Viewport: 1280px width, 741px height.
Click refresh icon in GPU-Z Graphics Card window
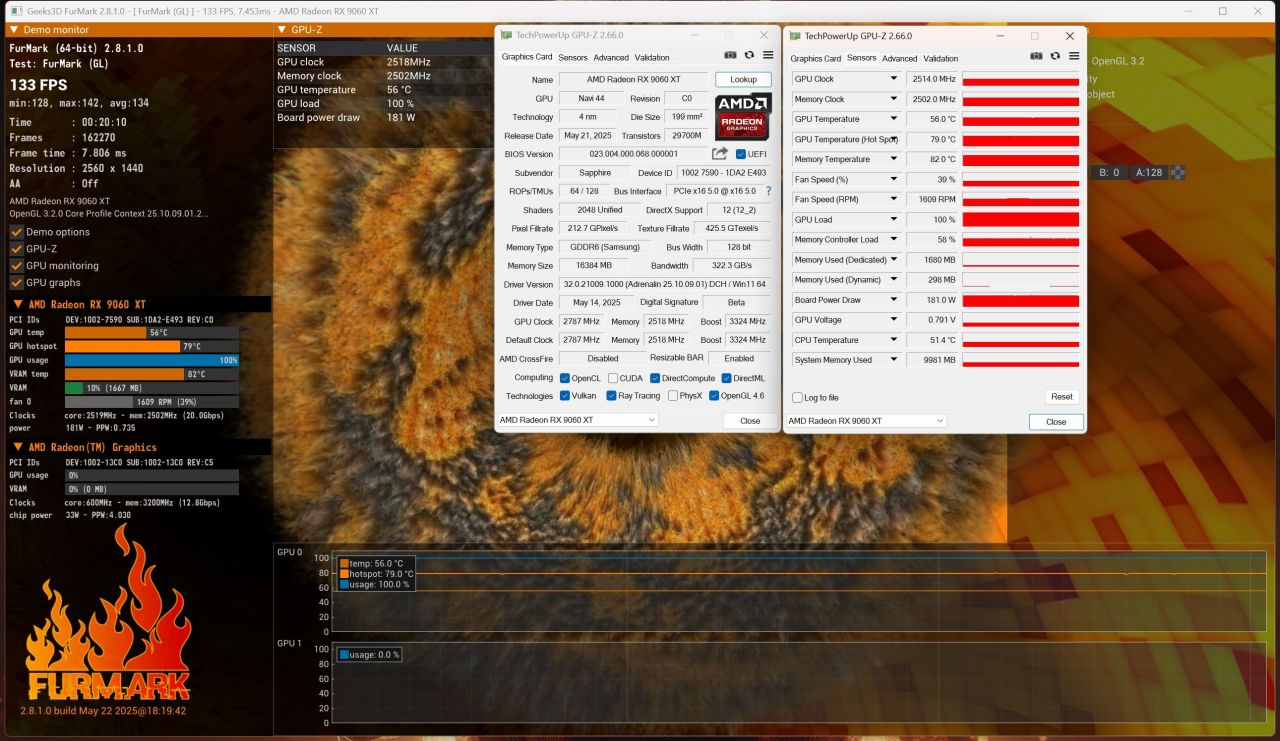749,56
